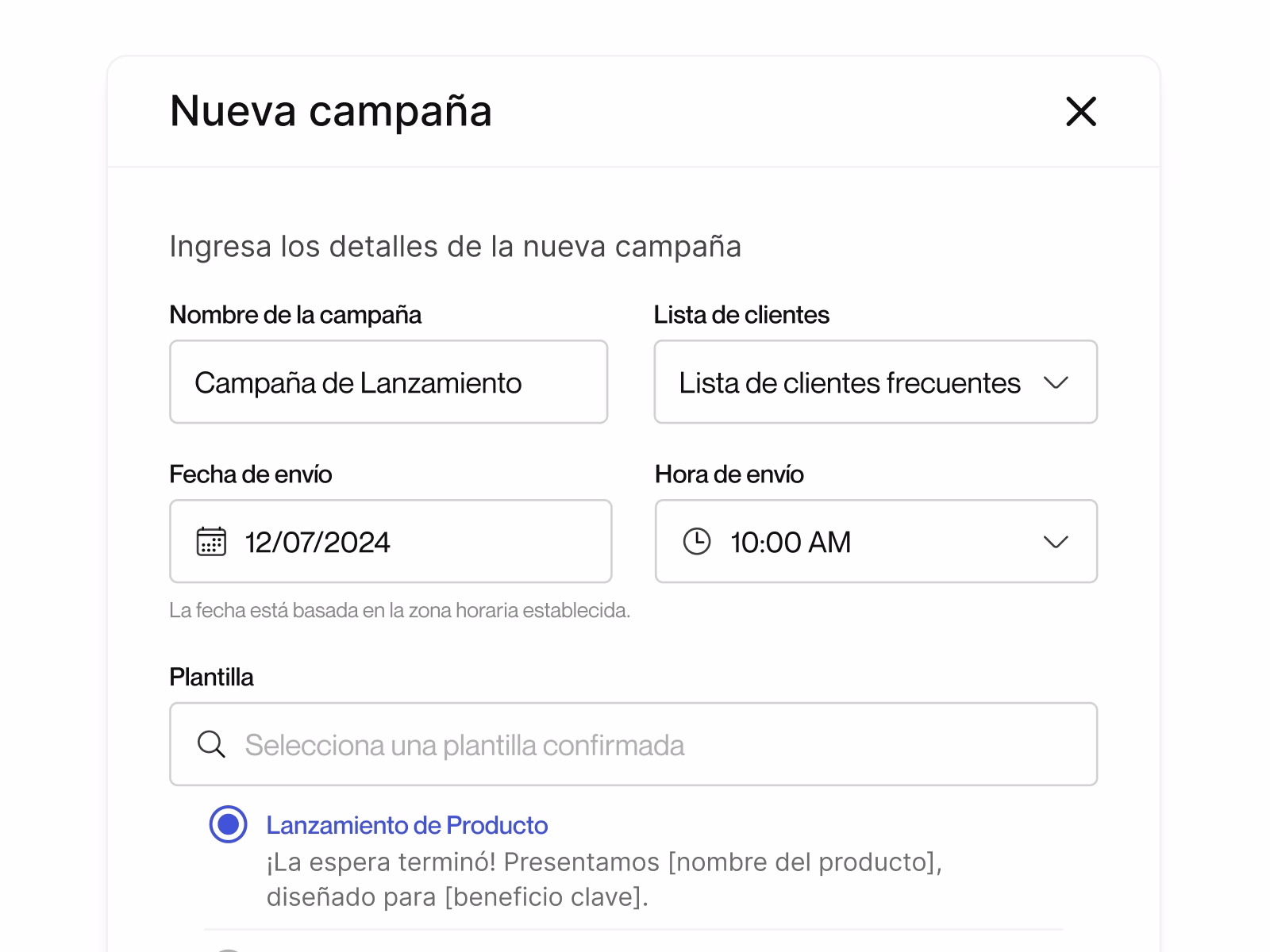Click the calendar icon in date field
Screen dimensions: 1270x952
(x=211, y=542)
